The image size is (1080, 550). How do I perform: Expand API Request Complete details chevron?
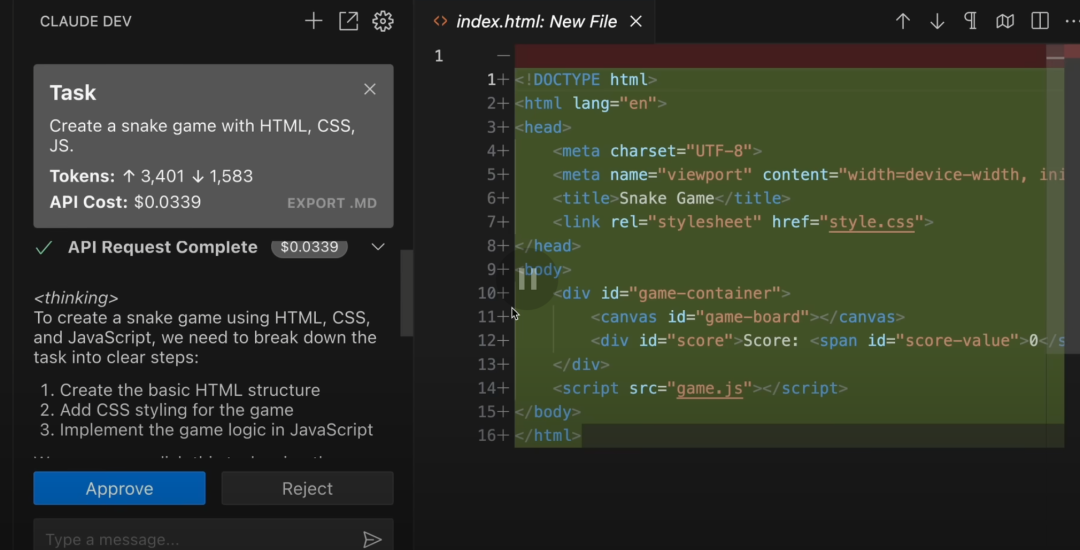pyautogui.click(x=378, y=247)
